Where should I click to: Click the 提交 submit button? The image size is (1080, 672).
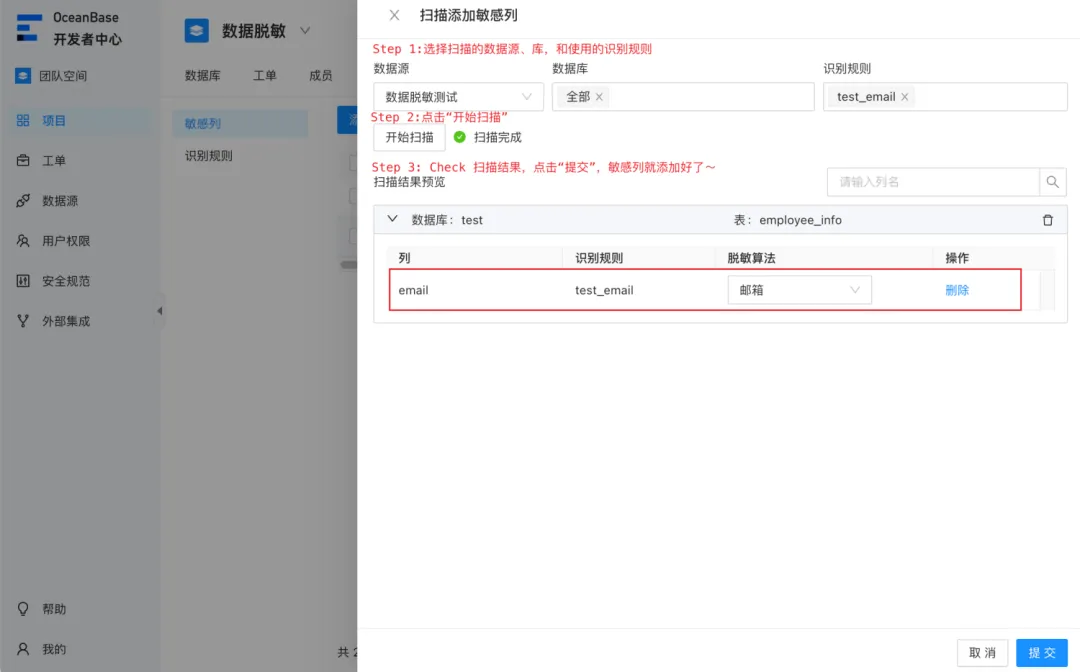[1041, 653]
